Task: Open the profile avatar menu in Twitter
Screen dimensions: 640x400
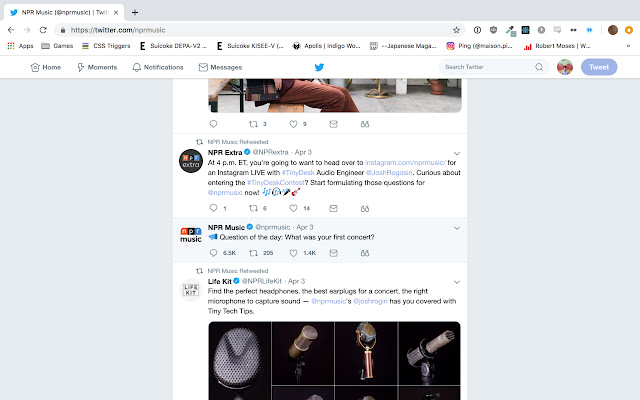Action: tap(565, 67)
